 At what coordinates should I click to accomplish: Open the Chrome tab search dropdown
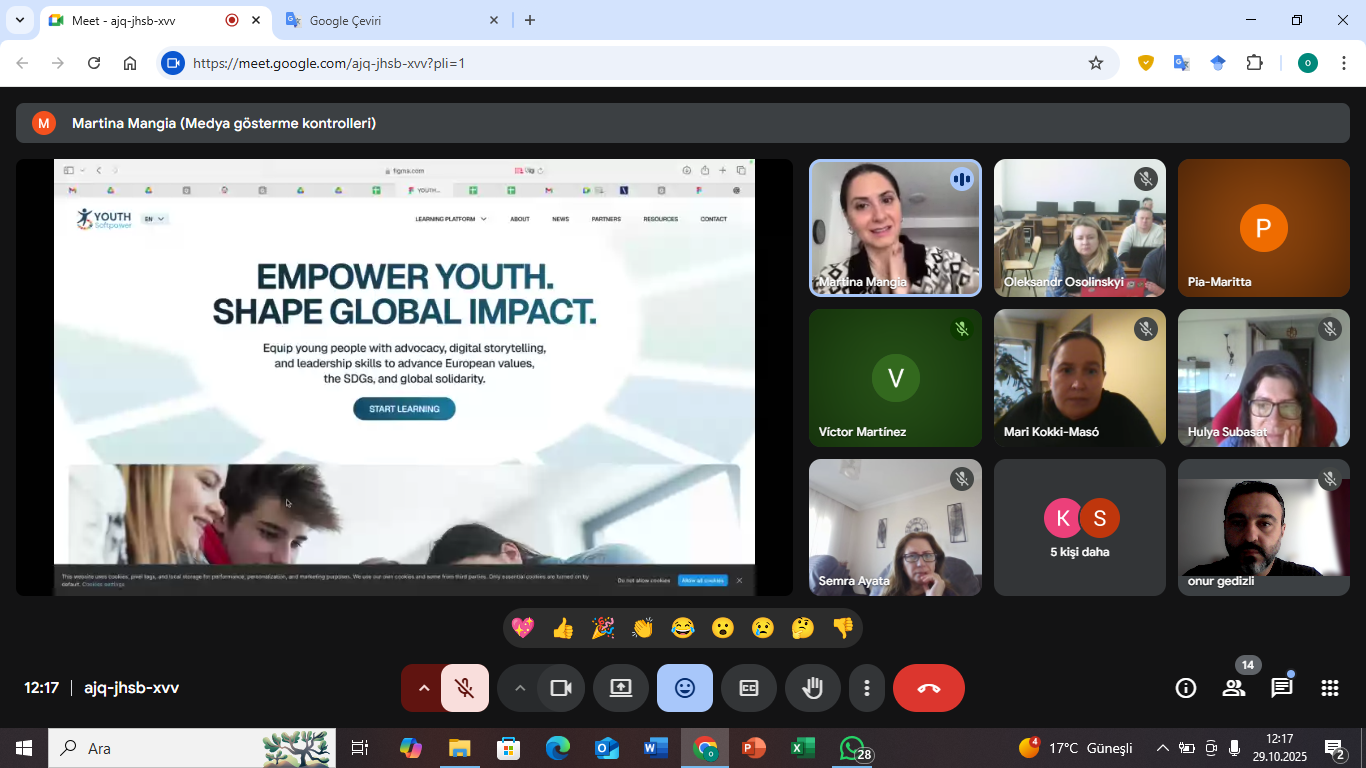click(x=19, y=20)
